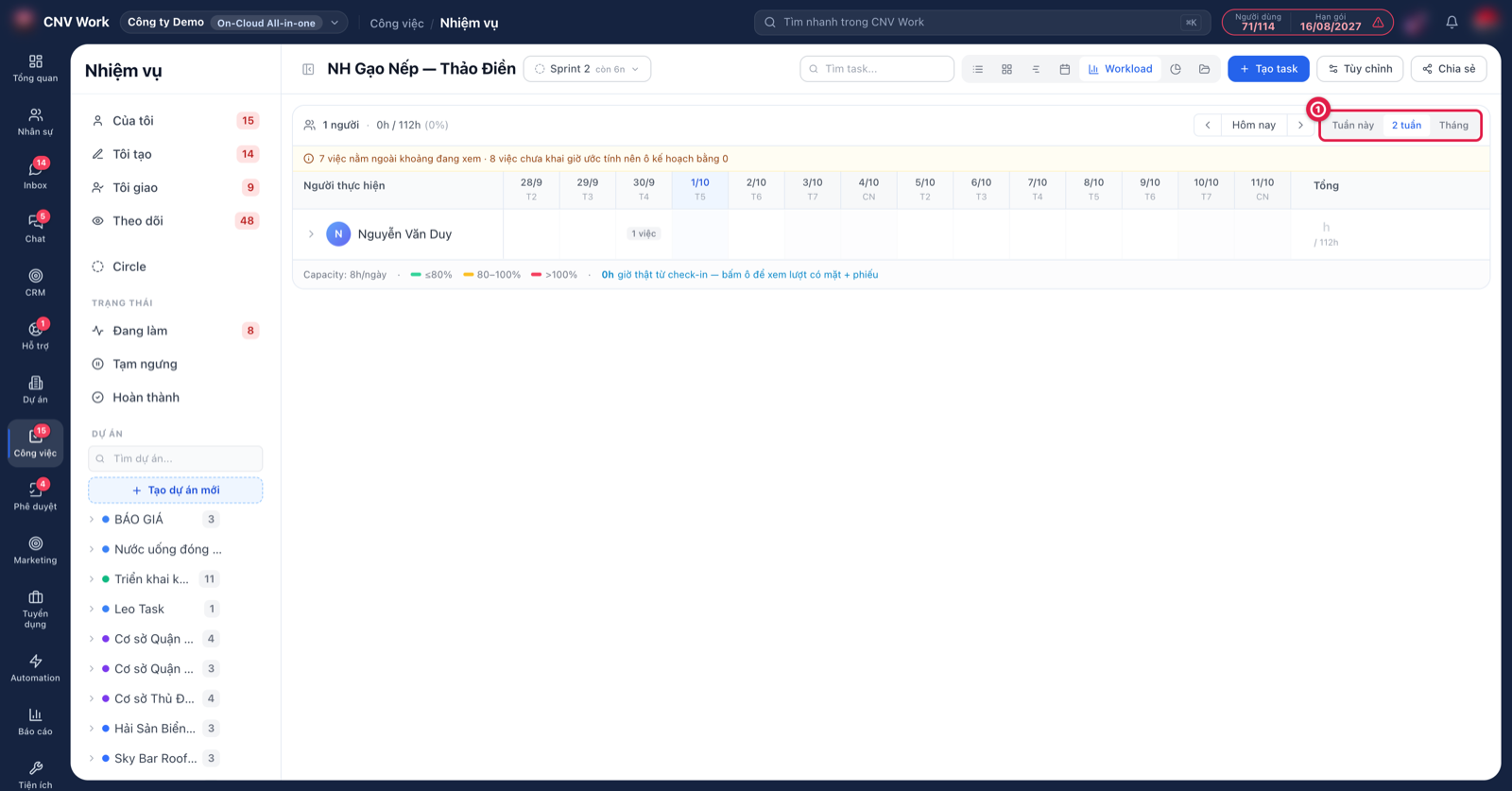Open Của tôi task filter
The width and height of the screenshot is (1512, 791).
tap(175, 121)
